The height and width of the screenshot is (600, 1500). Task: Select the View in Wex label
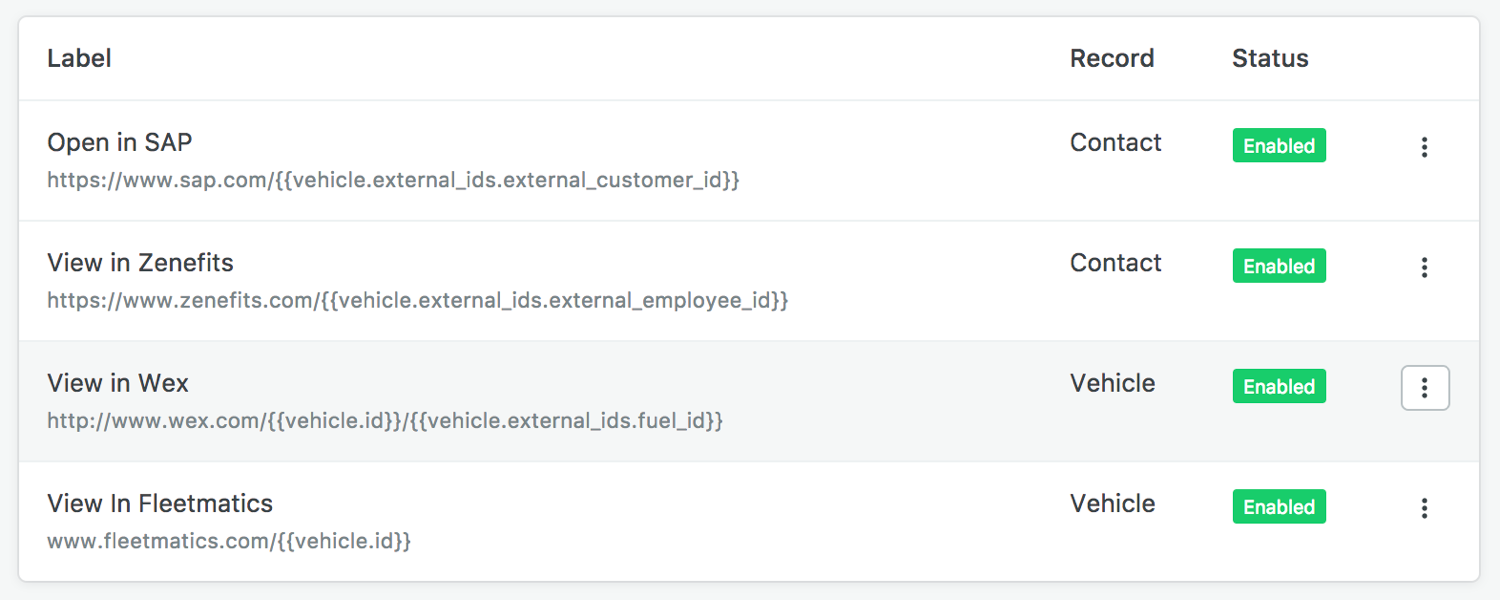[117, 383]
